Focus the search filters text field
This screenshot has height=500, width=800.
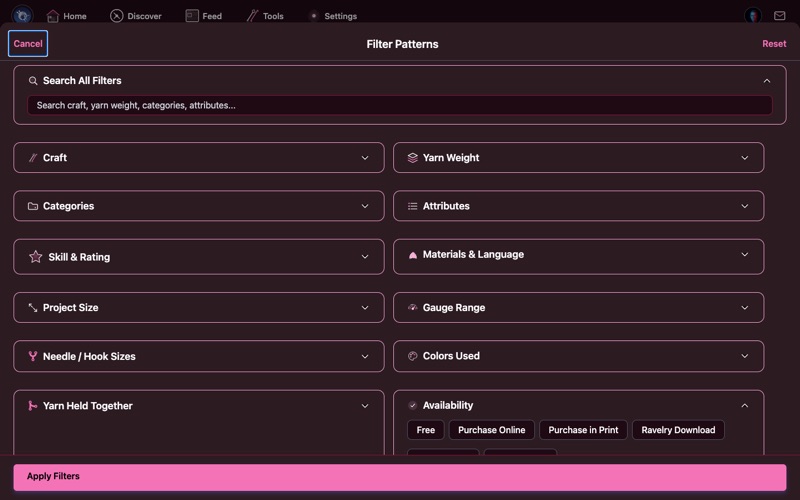click(x=400, y=106)
